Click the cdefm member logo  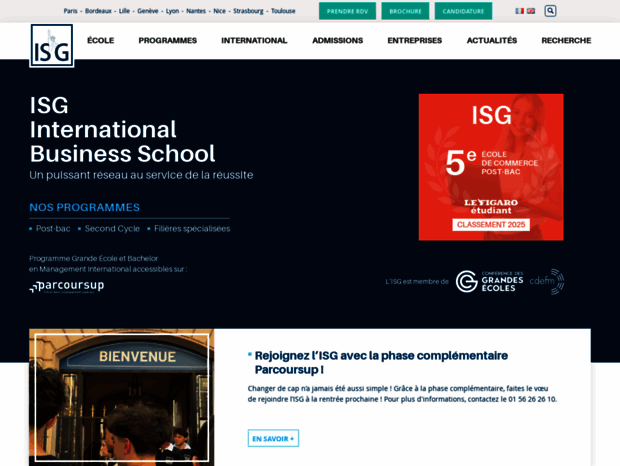[547, 281]
